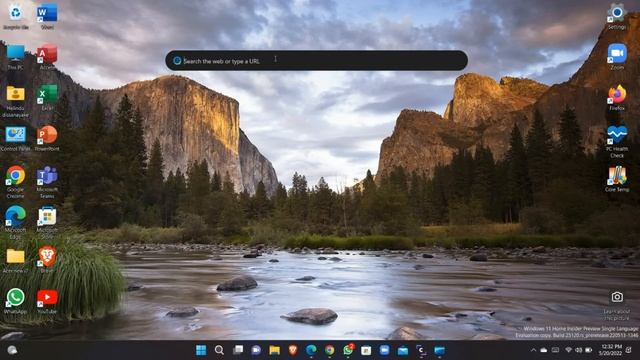Open the Zoom desktop shortcut
This screenshot has width=640, height=360.
(x=617, y=57)
